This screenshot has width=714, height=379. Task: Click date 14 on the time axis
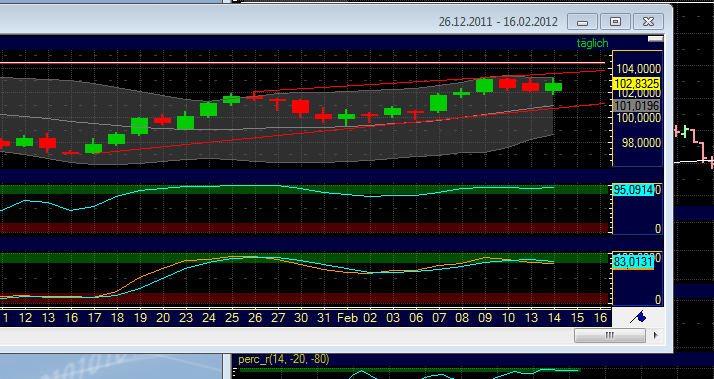(x=554, y=318)
